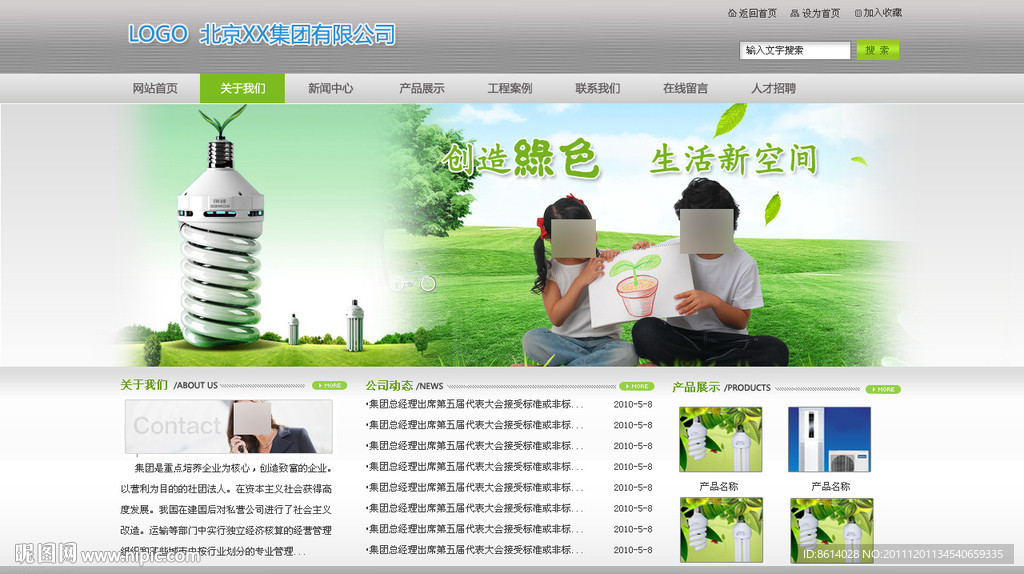Click the LOGO 北京XX集团有限公司 header logo
This screenshot has width=1024, height=574.
[261, 34]
